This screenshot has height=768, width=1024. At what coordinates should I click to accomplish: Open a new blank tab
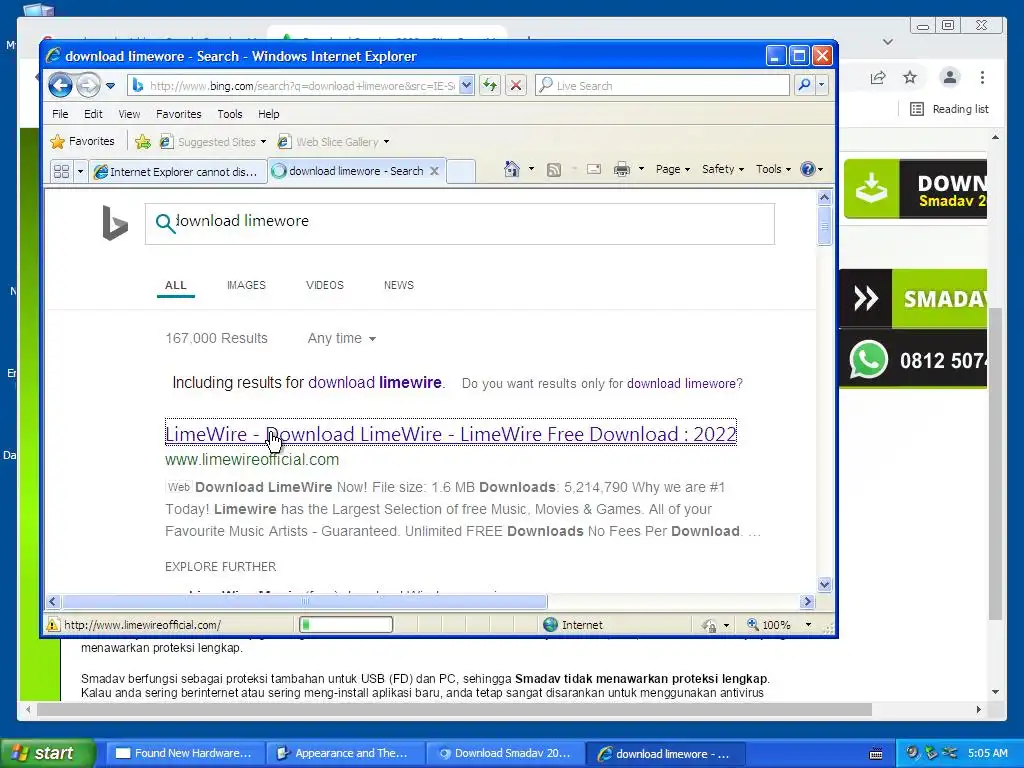pyautogui.click(x=460, y=171)
